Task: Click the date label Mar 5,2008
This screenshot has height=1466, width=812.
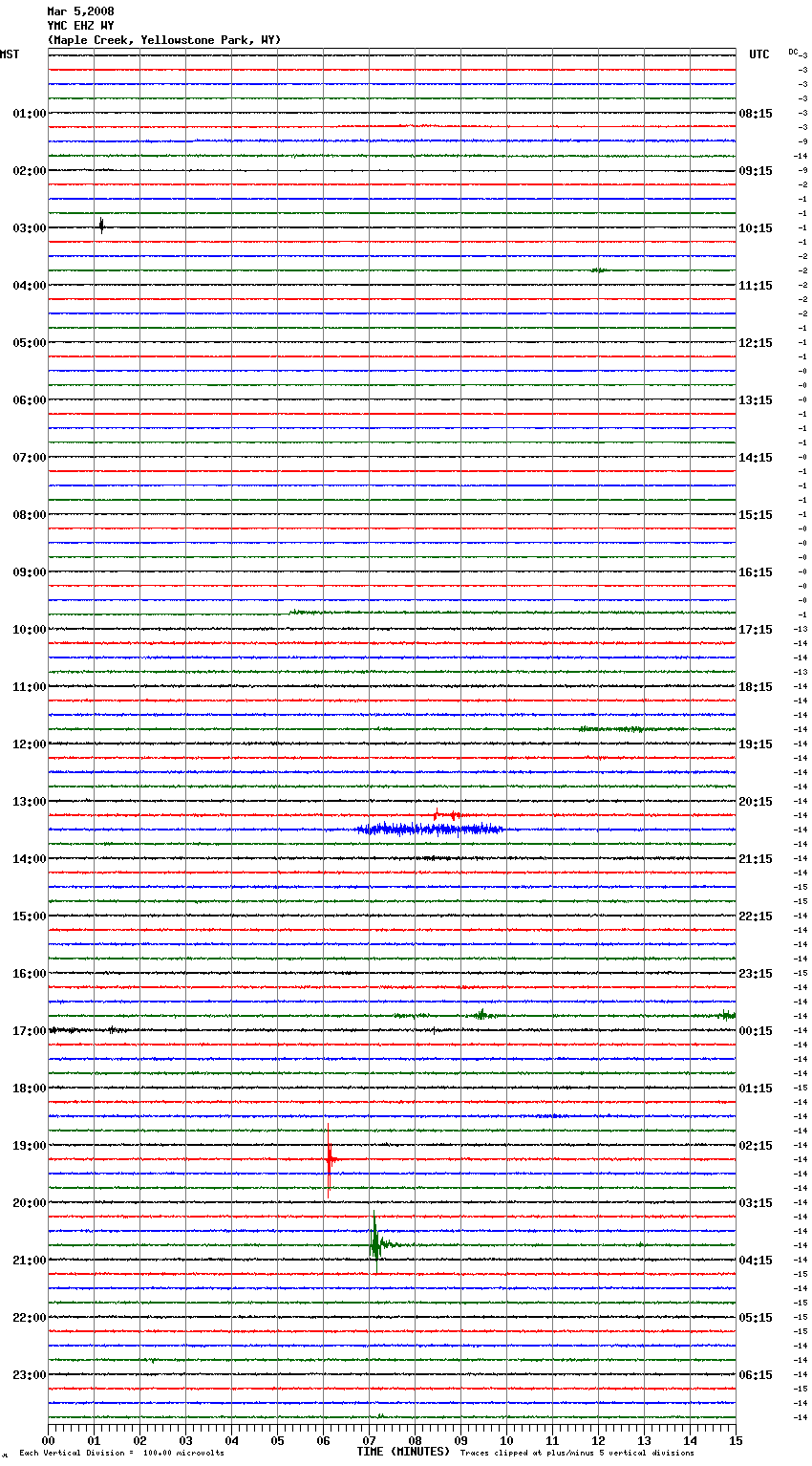Action: click(80, 11)
